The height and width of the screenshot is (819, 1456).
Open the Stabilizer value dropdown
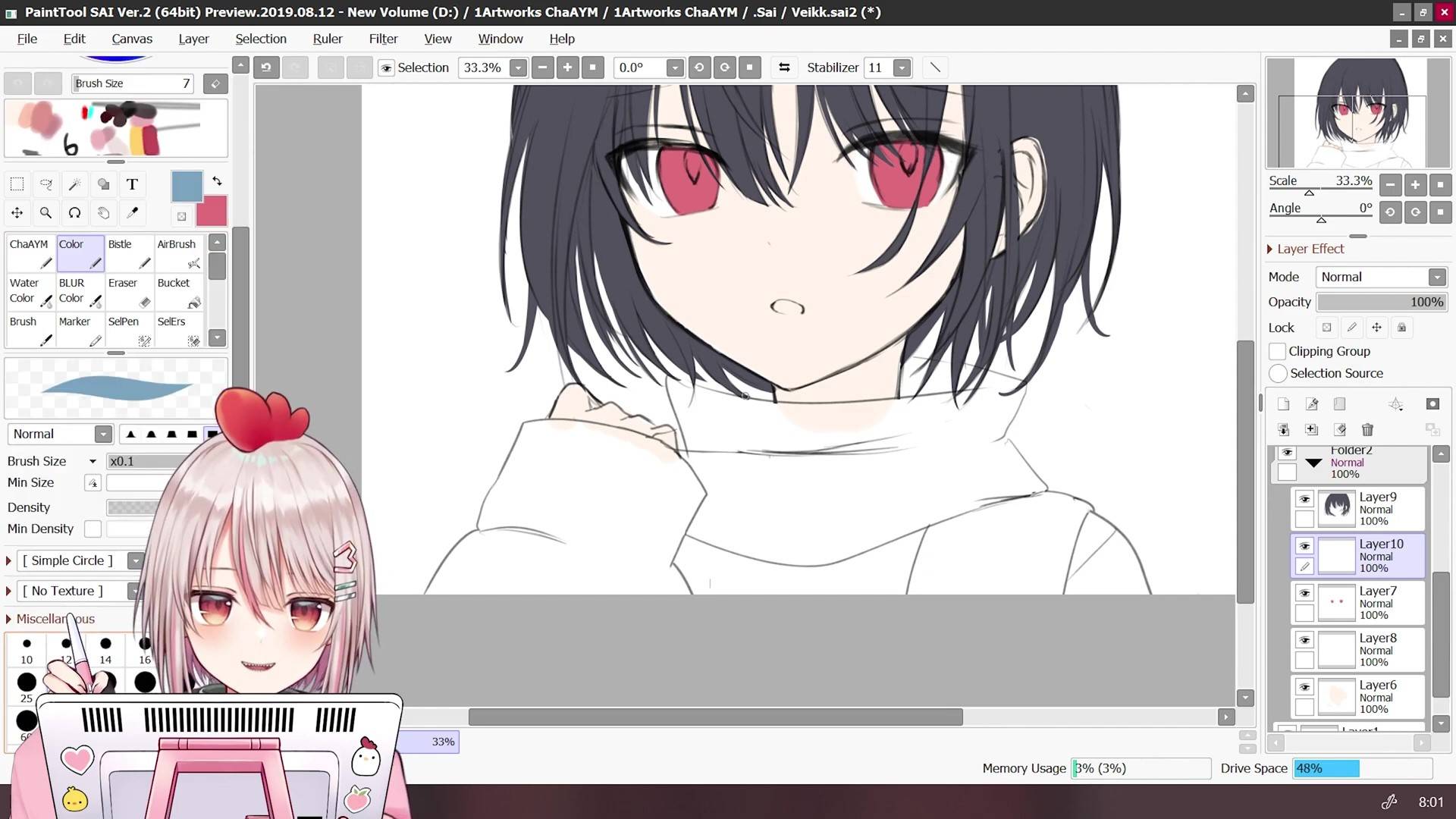(x=902, y=67)
